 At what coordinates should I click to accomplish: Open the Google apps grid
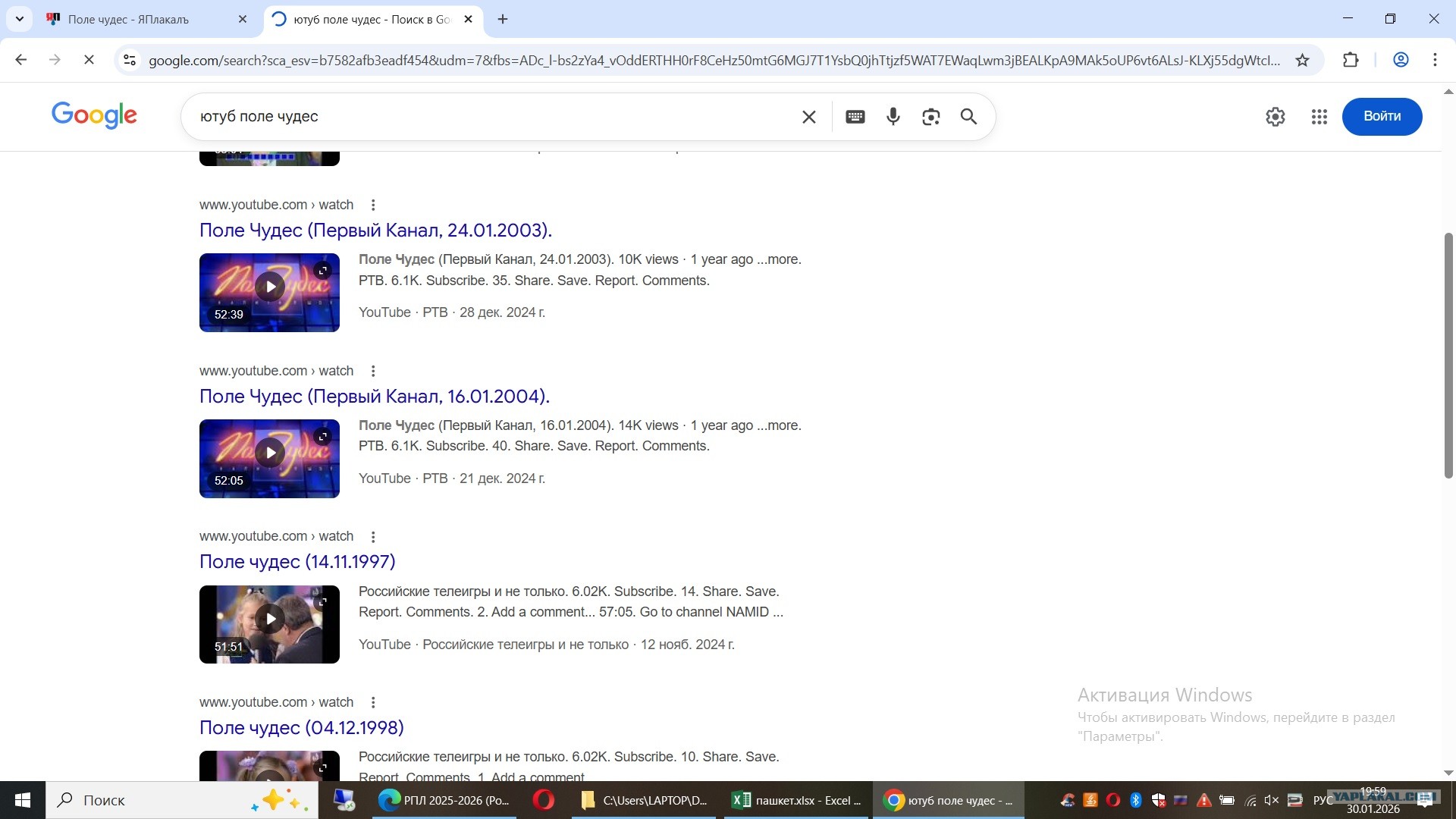coord(1319,117)
